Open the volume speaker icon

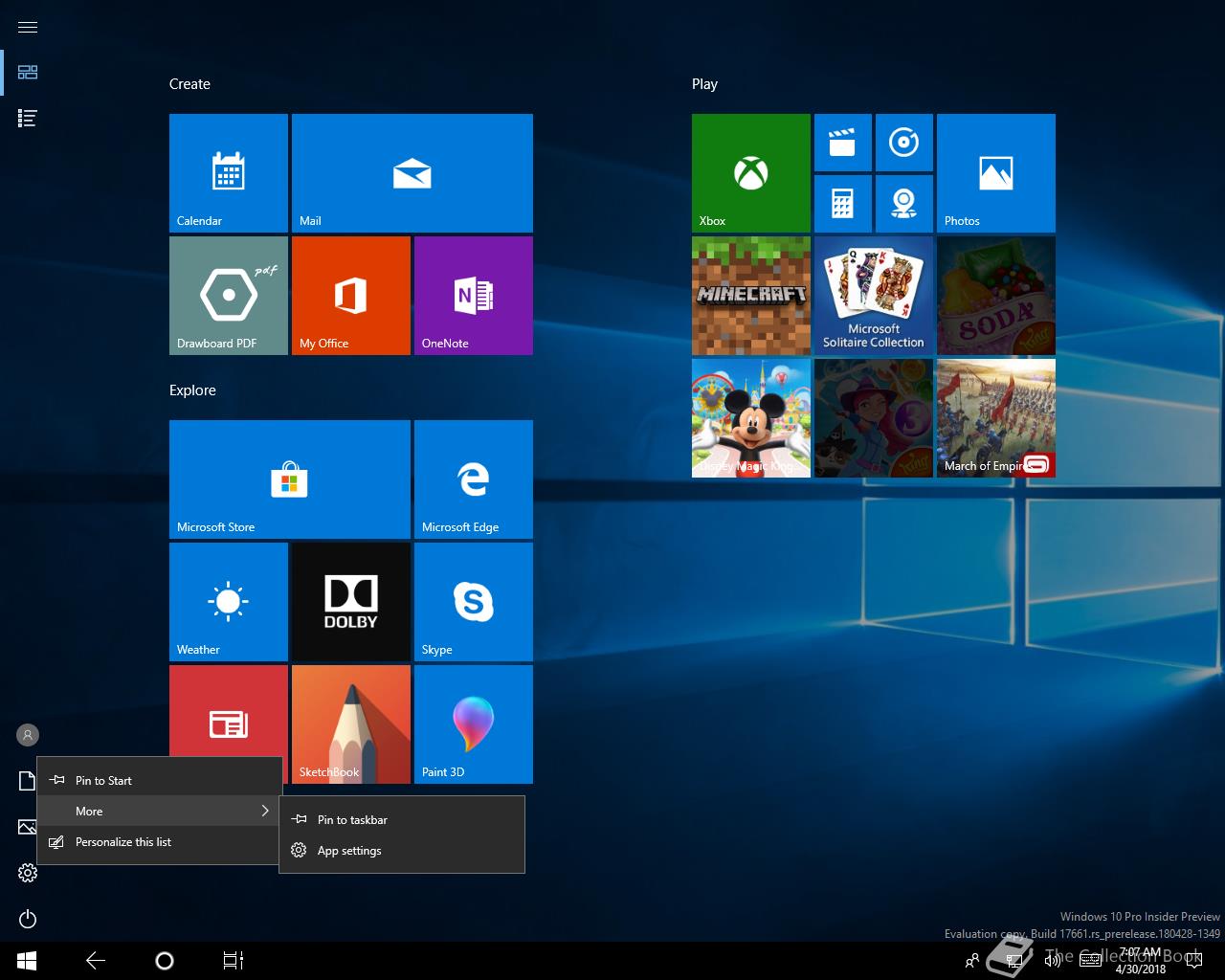tap(1053, 960)
